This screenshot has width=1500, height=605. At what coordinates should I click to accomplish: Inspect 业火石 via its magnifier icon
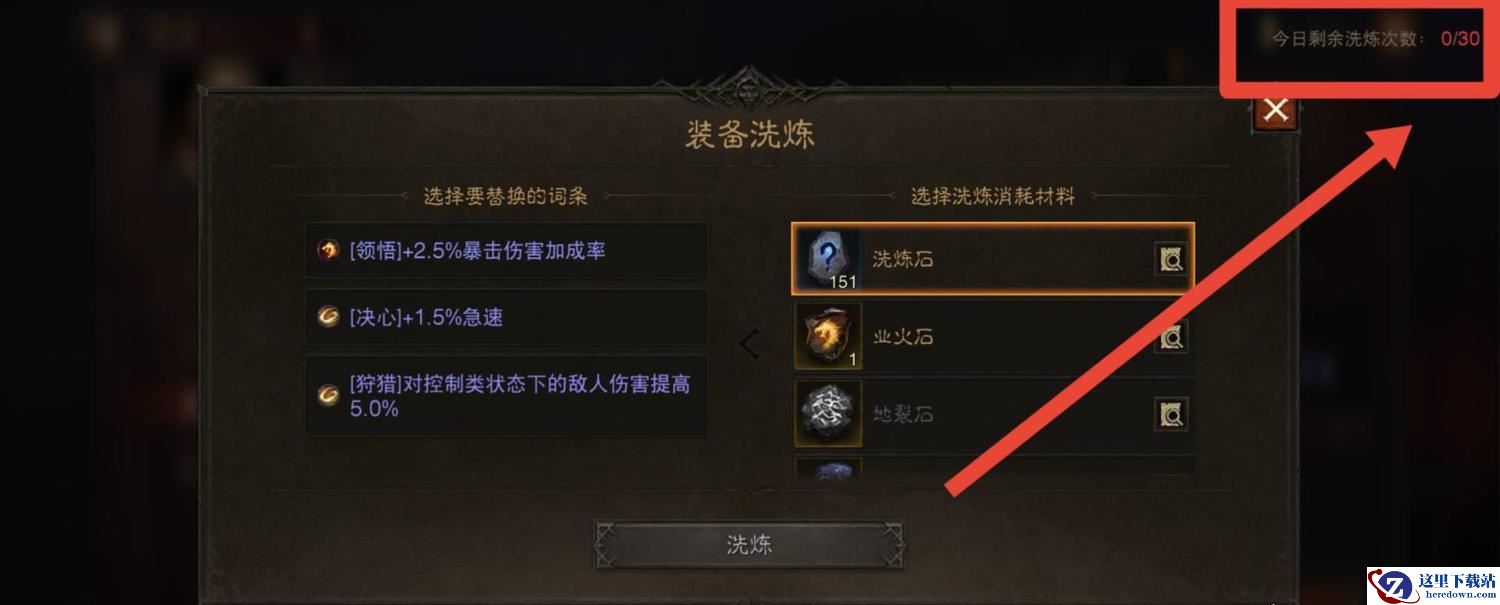pyautogui.click(x=1171, y=337)
